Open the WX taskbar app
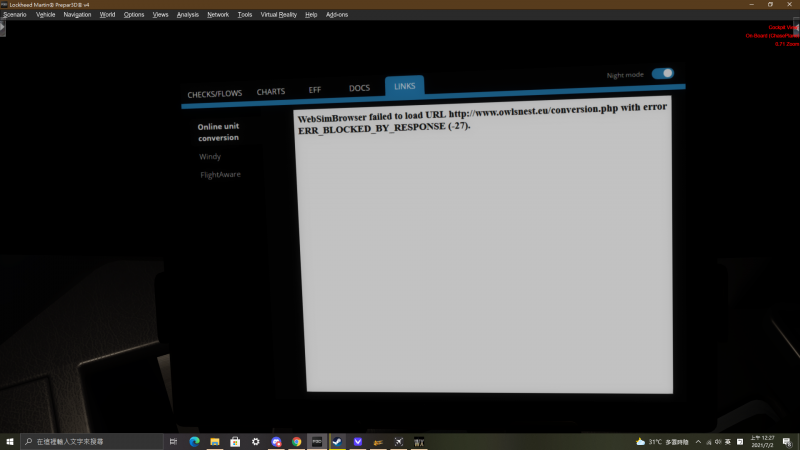 tap(419, 441)
